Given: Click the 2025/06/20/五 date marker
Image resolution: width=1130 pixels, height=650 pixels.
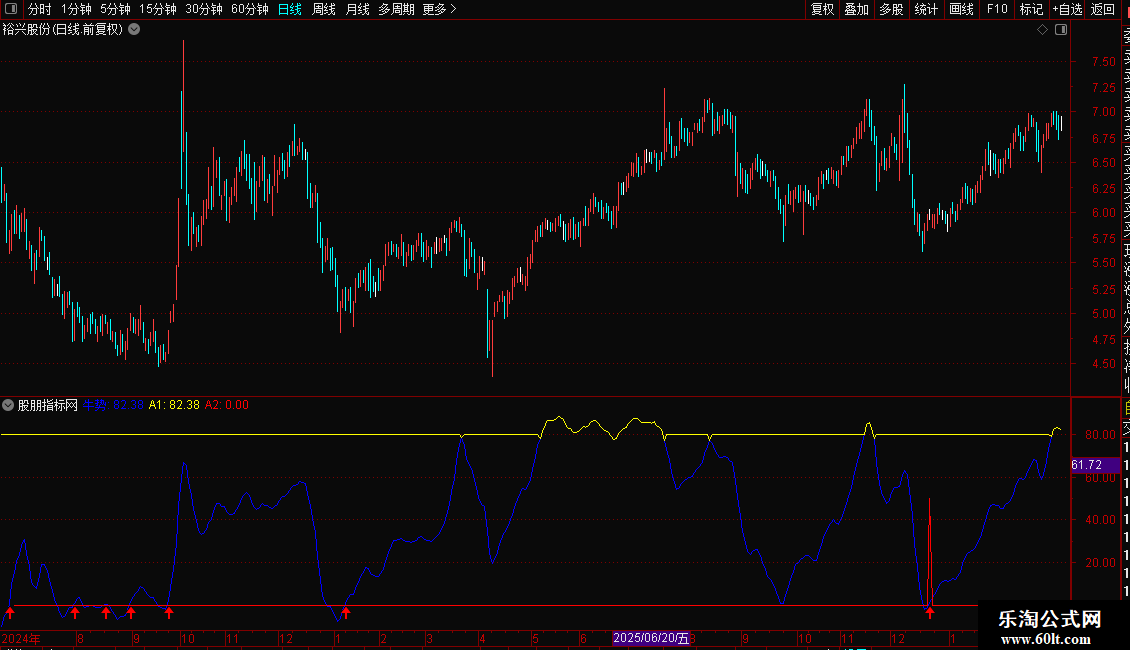Looking at the screenshot, I should (x=651, y=638).
